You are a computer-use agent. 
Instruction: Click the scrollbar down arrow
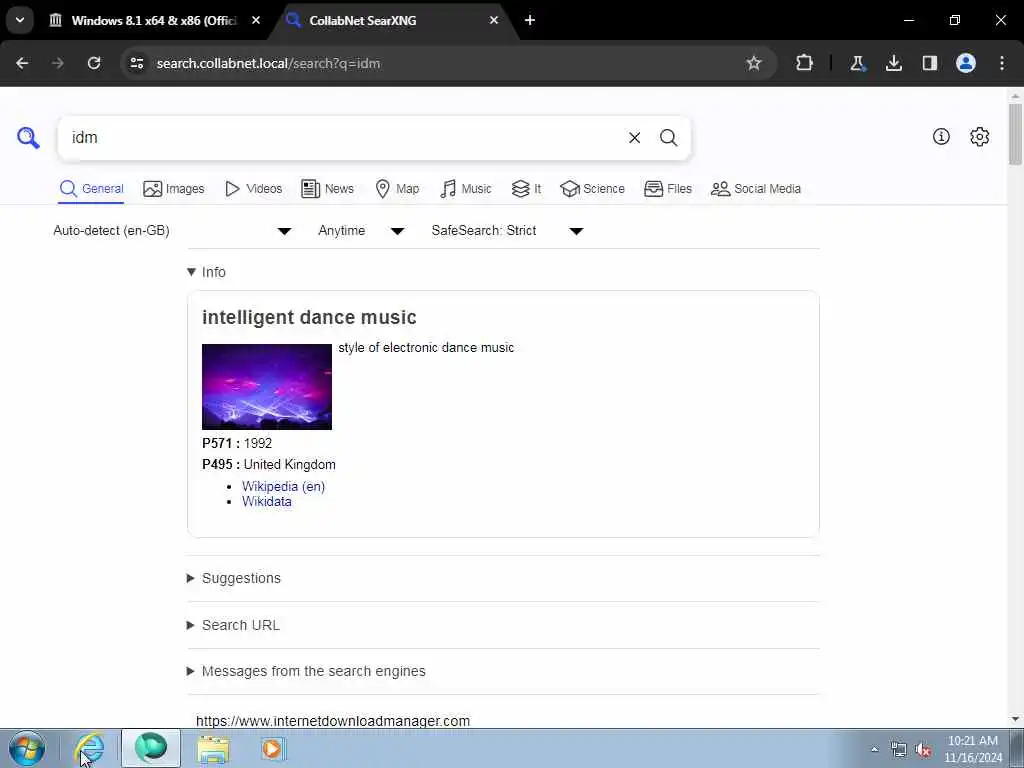(1015, 719)
